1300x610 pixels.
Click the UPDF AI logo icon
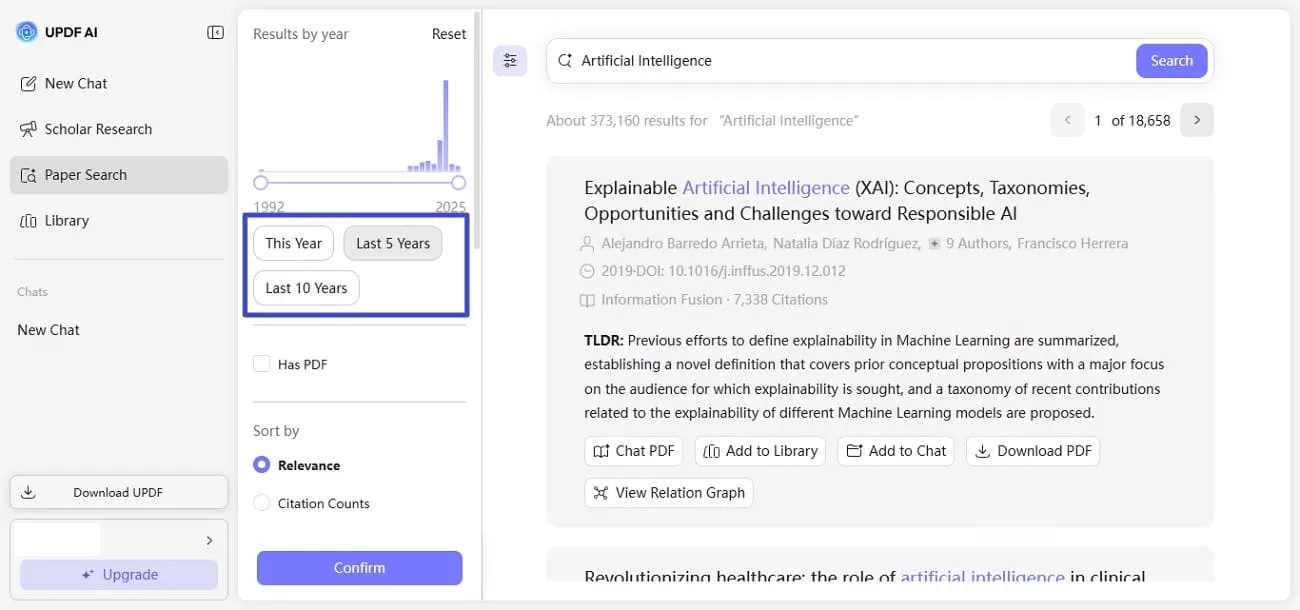coord(26,32)
